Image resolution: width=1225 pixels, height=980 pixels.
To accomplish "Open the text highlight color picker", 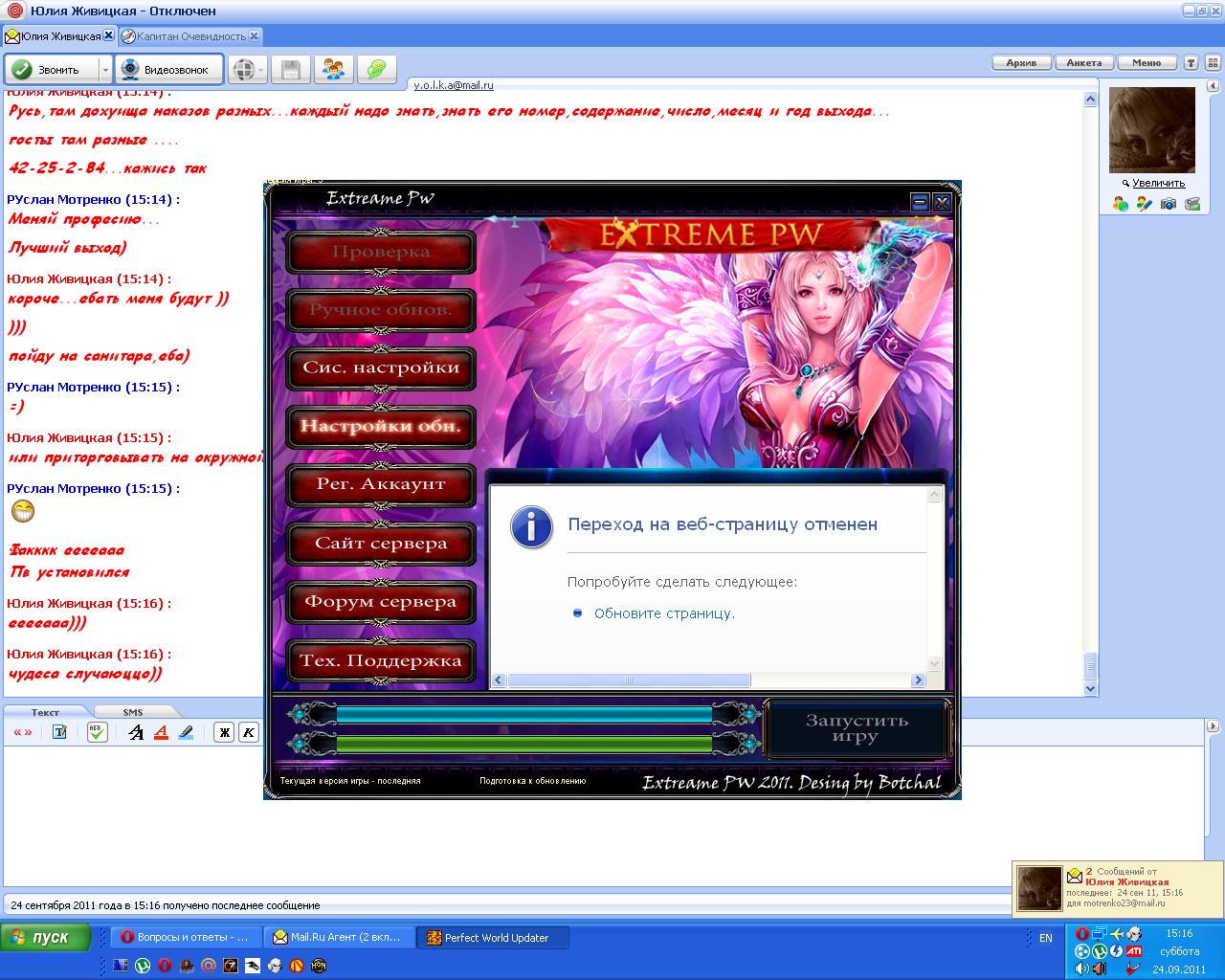I will [x=186, y=732].
